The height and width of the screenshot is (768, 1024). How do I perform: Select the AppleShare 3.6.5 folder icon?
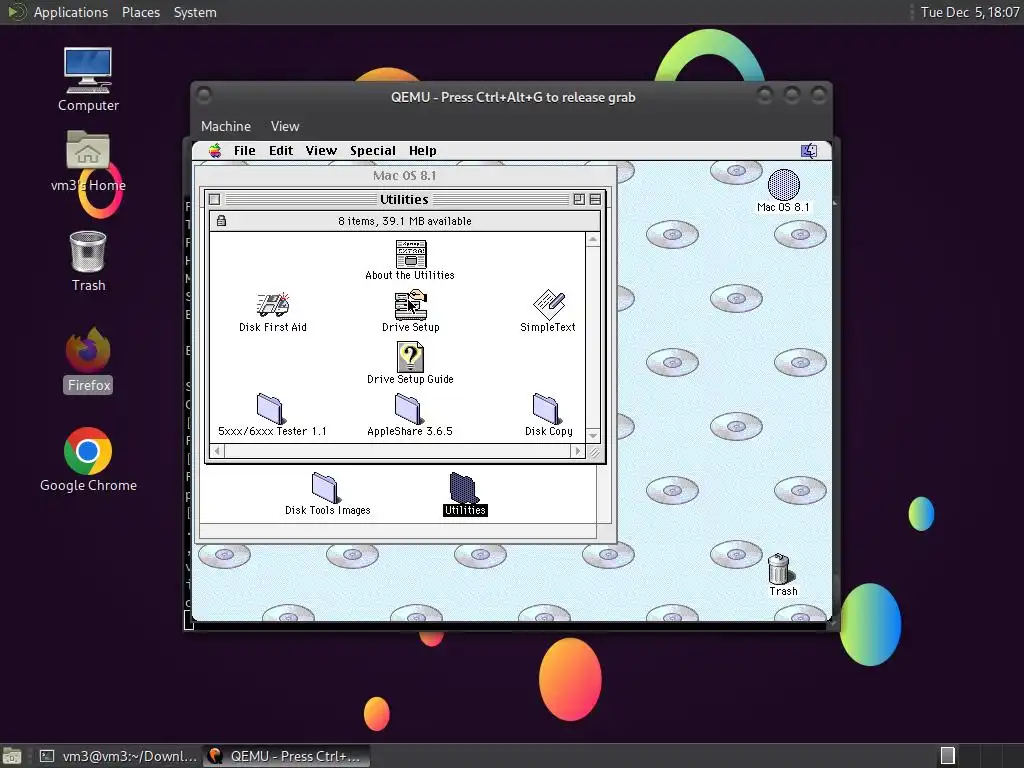408,409
